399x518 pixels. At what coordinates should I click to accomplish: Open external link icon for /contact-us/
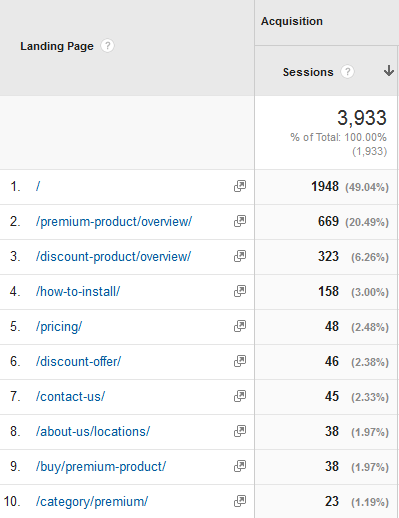click(240, 396)
